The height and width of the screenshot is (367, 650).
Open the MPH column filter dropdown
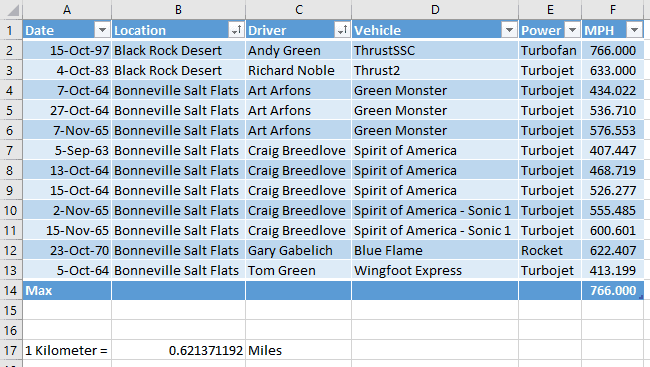(634, 30)
